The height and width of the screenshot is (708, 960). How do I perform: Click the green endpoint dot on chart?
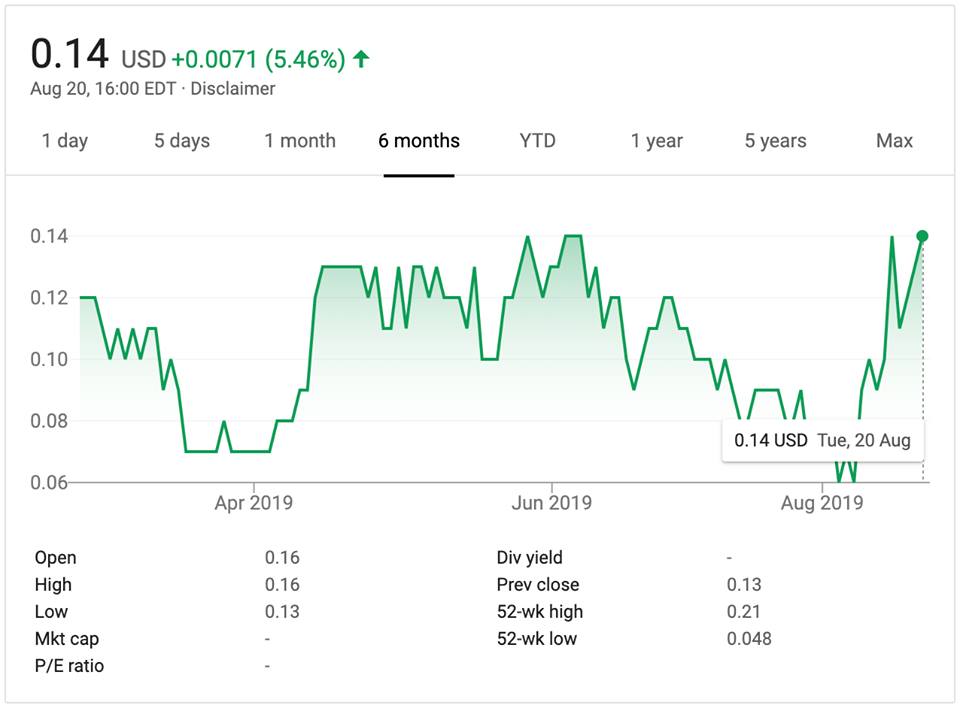(x=922, y=236)
